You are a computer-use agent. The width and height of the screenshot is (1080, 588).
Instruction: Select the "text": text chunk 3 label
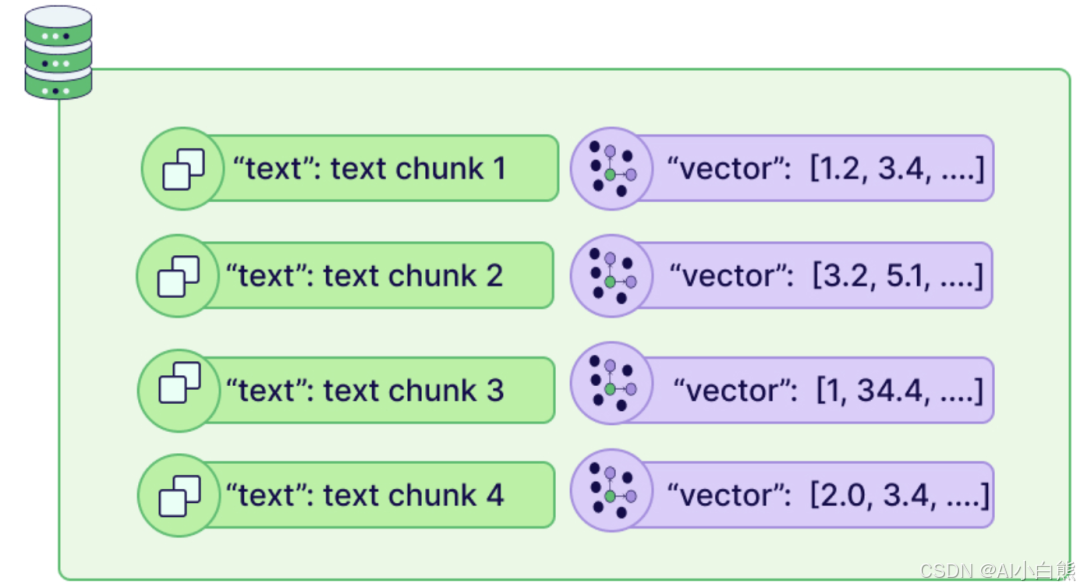[365, 390]
